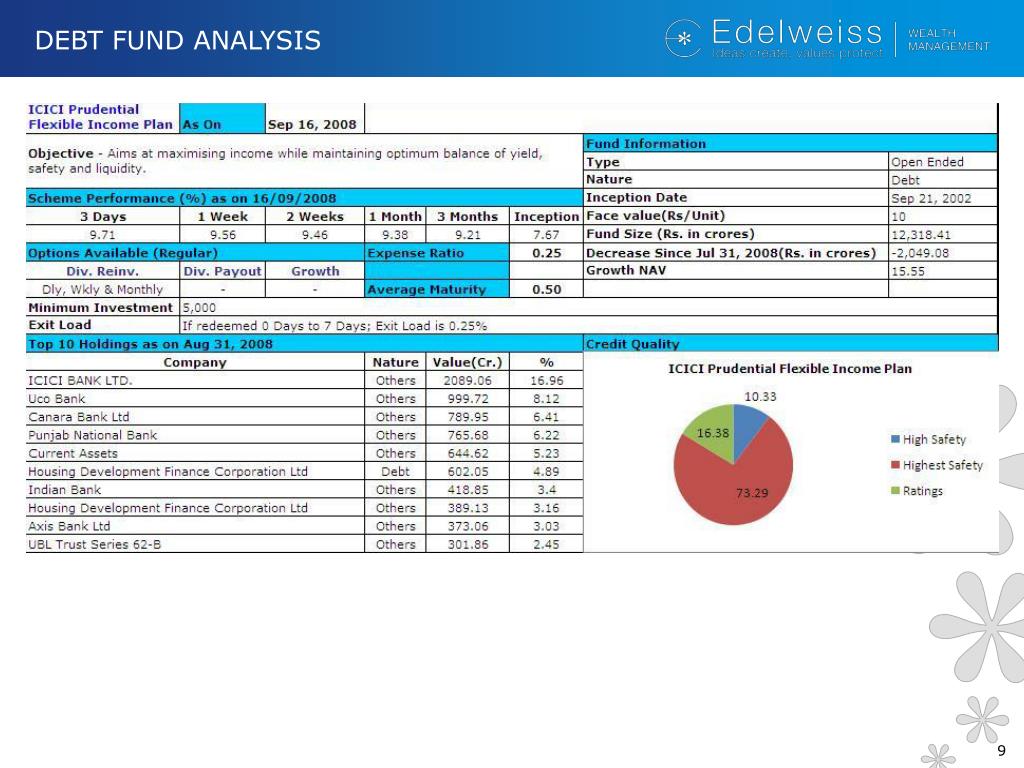This screenshot has width=1024, height=768.
Task: Click the Company column header
Action: 195,362
